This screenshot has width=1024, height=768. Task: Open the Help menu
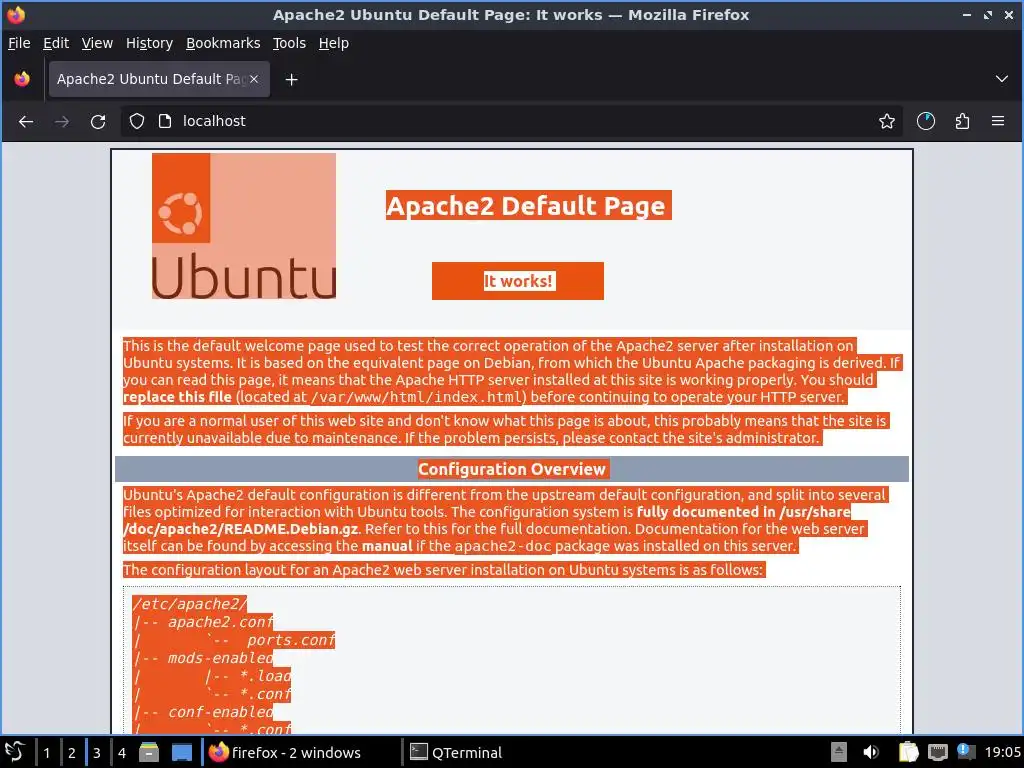[334, 43]
